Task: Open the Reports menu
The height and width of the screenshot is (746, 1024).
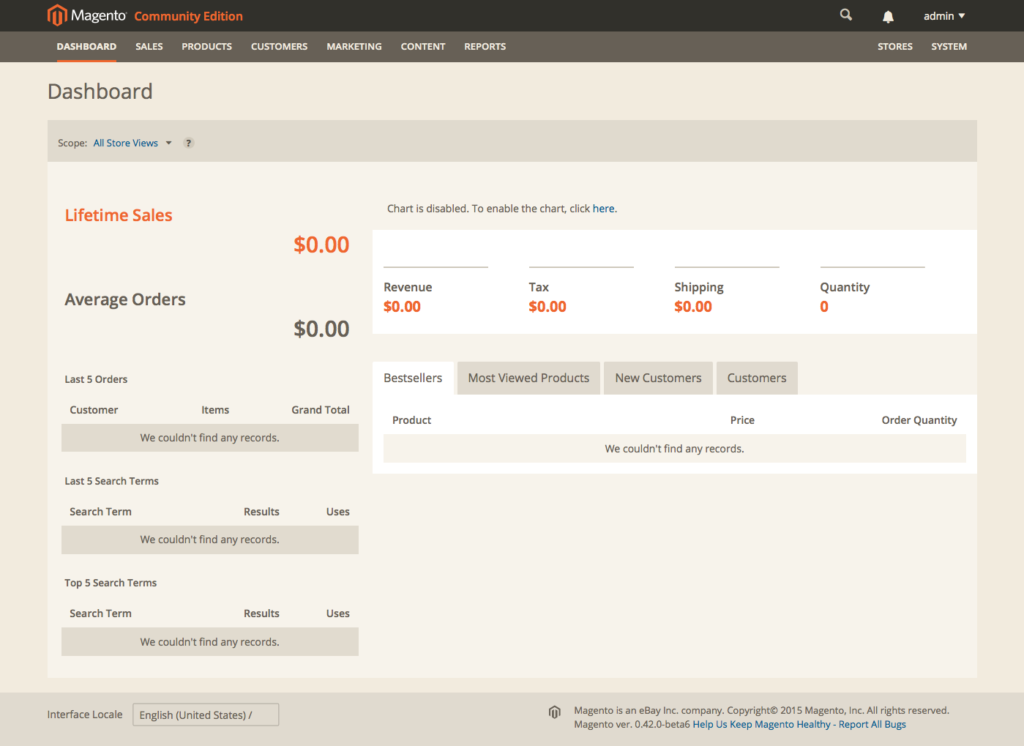Action: (484, 46)
